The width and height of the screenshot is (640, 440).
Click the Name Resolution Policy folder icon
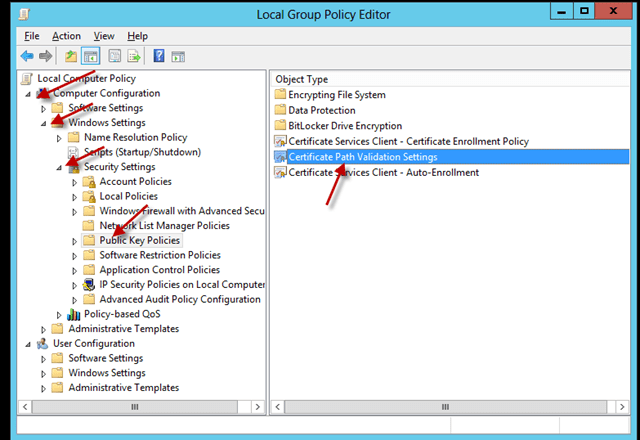tap(73, 137)
